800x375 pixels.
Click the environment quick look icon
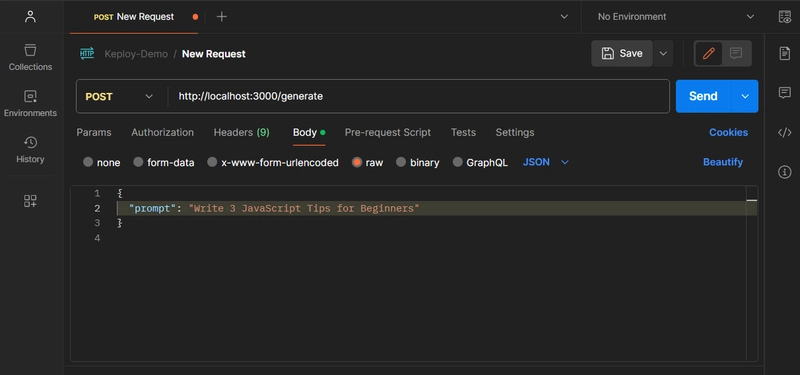click(x=785, y=17)
